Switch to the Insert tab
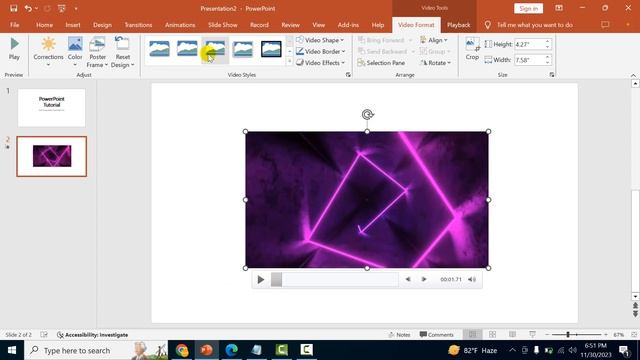The height and width of the screenshot is (360, 640). point(73,25)
